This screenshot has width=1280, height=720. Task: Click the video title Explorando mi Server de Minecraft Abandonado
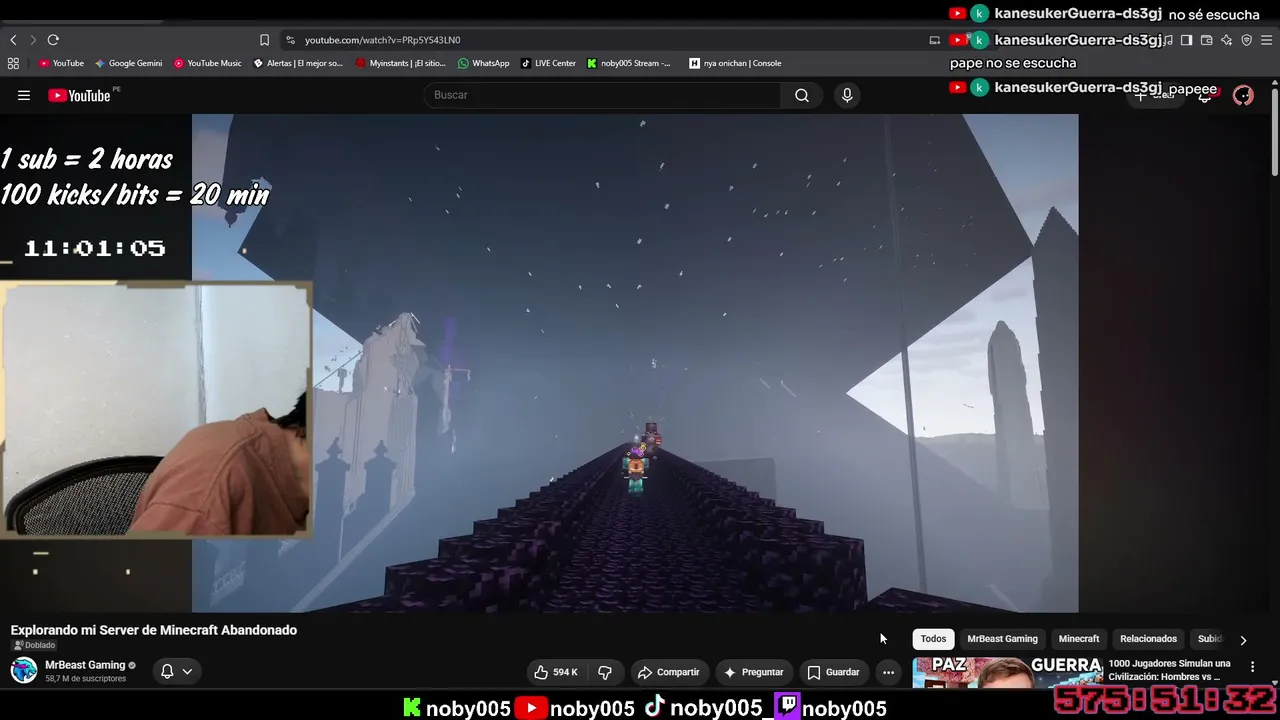(x=154, y=630)
